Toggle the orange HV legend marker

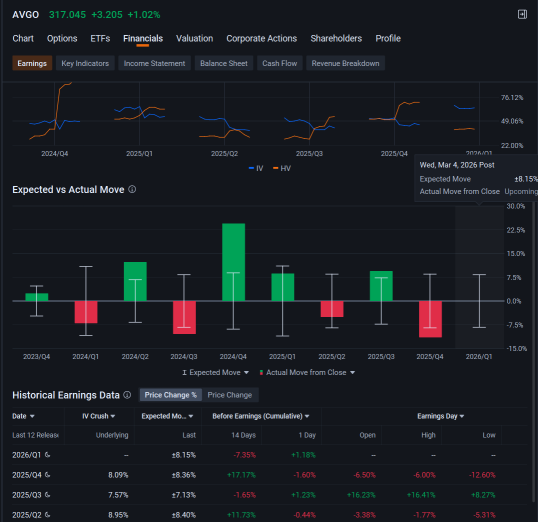point(276,168)
